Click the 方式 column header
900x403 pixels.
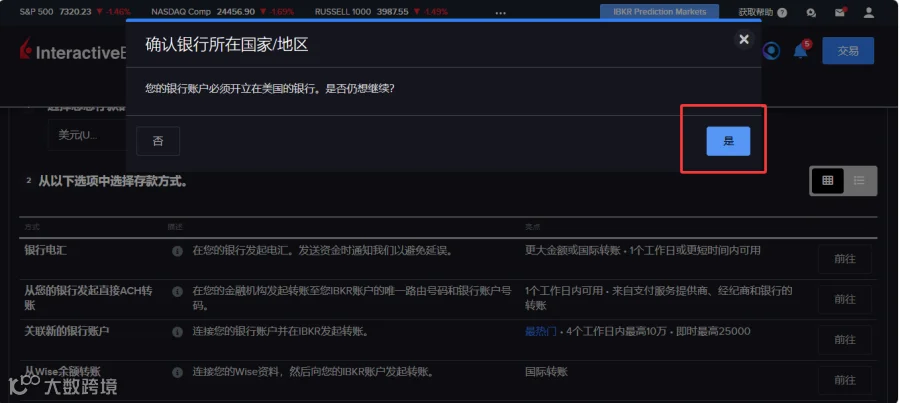32,227
